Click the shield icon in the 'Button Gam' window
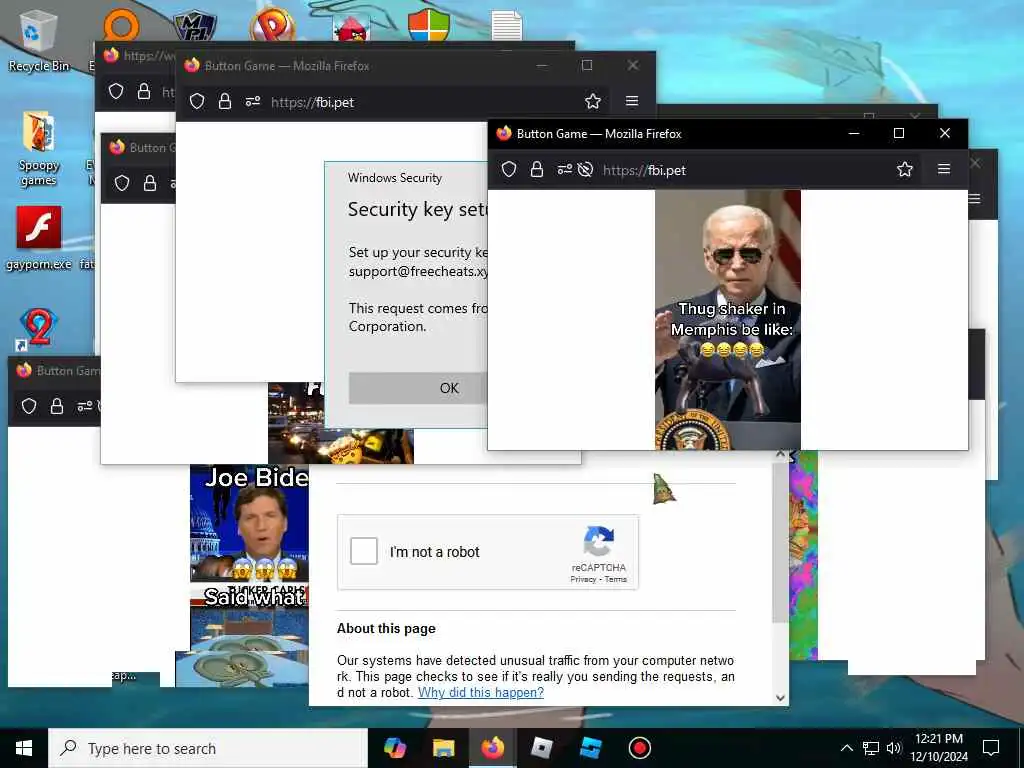 pyautogui.click(x=29, y=406)
